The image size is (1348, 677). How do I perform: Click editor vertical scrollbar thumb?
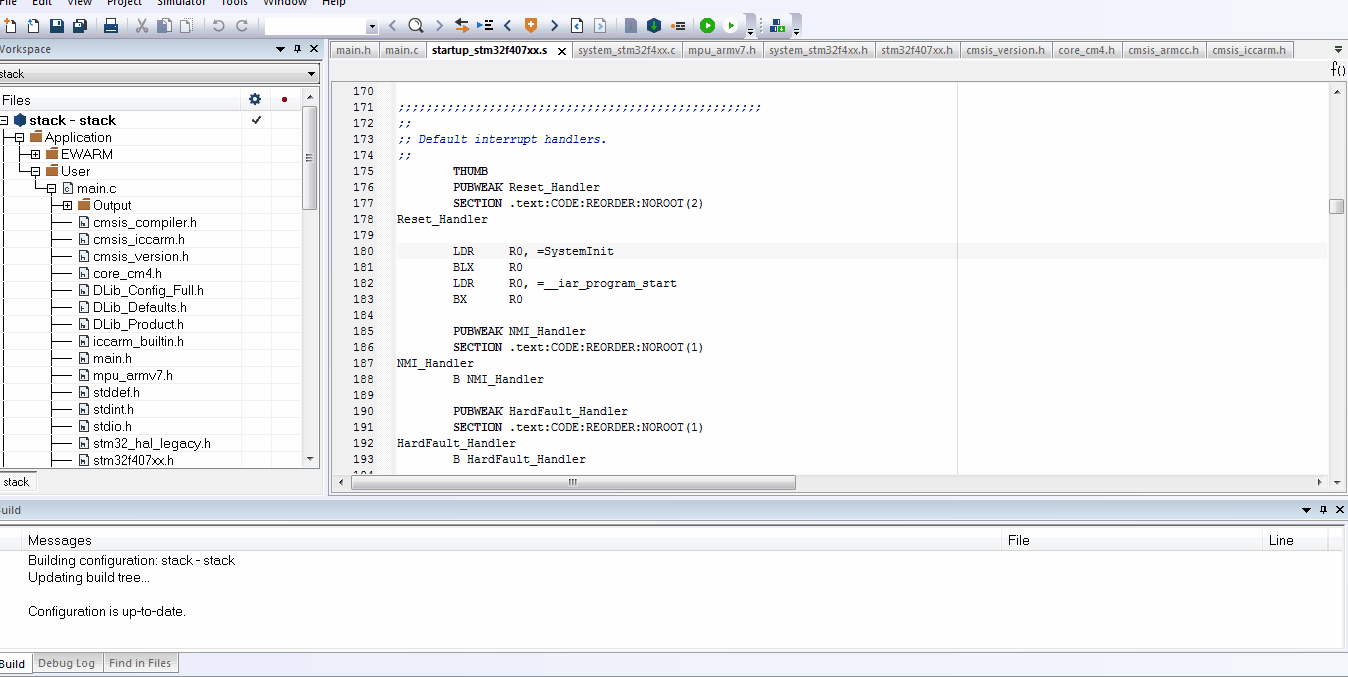(x=1337, y=206)
